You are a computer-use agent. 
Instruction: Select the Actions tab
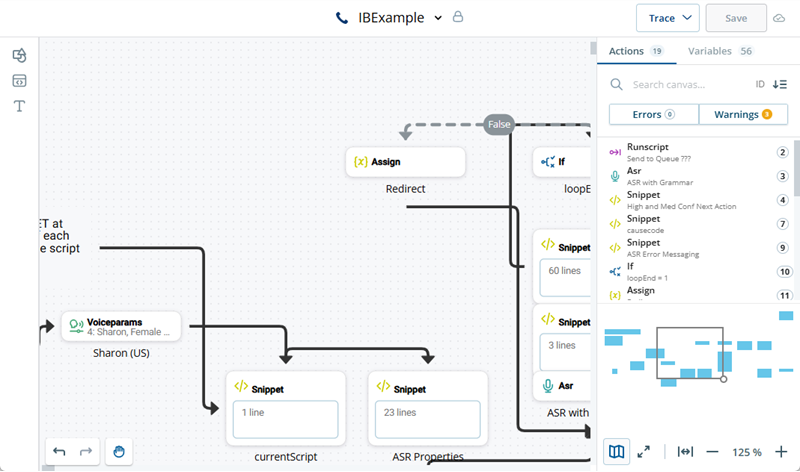click(635, 51)
